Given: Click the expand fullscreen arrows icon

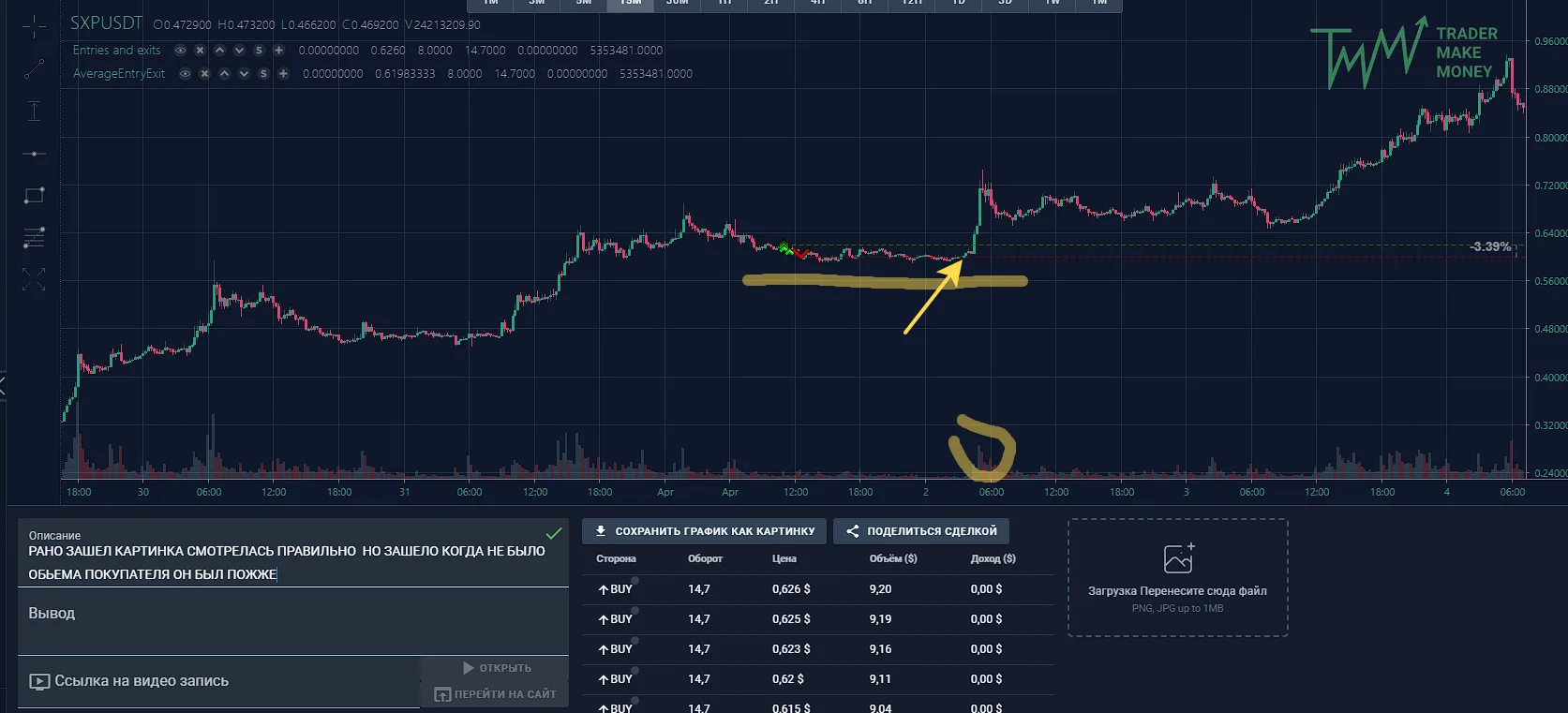Looking at the screenshot, I should click(34, 279).
